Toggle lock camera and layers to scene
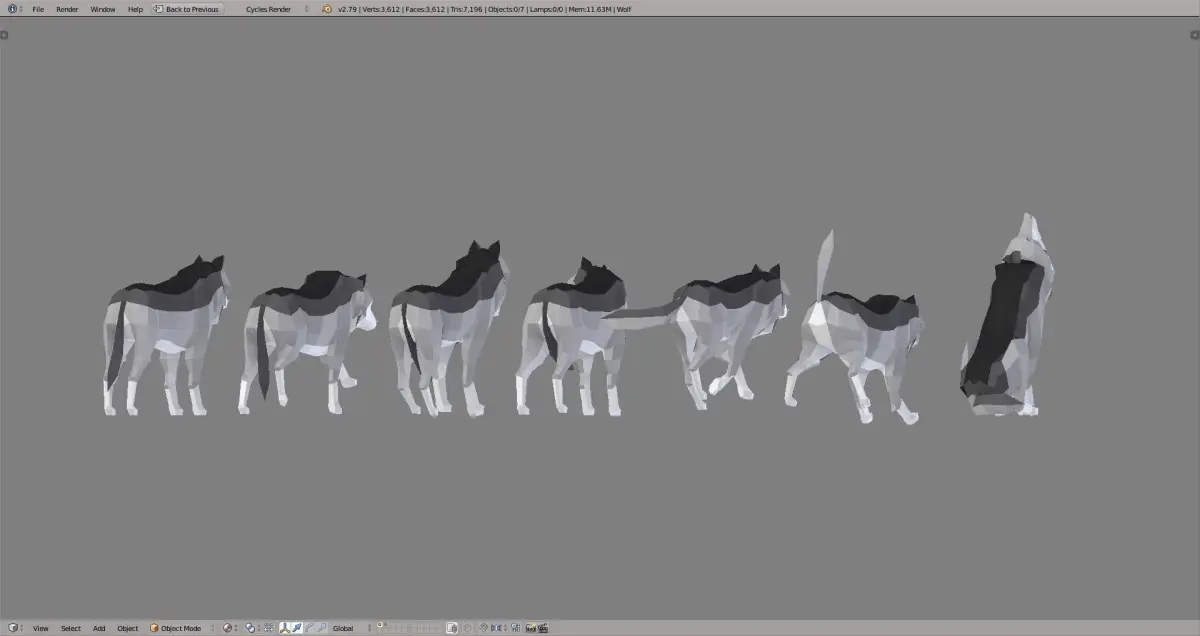Viewport: 1200px width, 636px height. click(452, 628)
